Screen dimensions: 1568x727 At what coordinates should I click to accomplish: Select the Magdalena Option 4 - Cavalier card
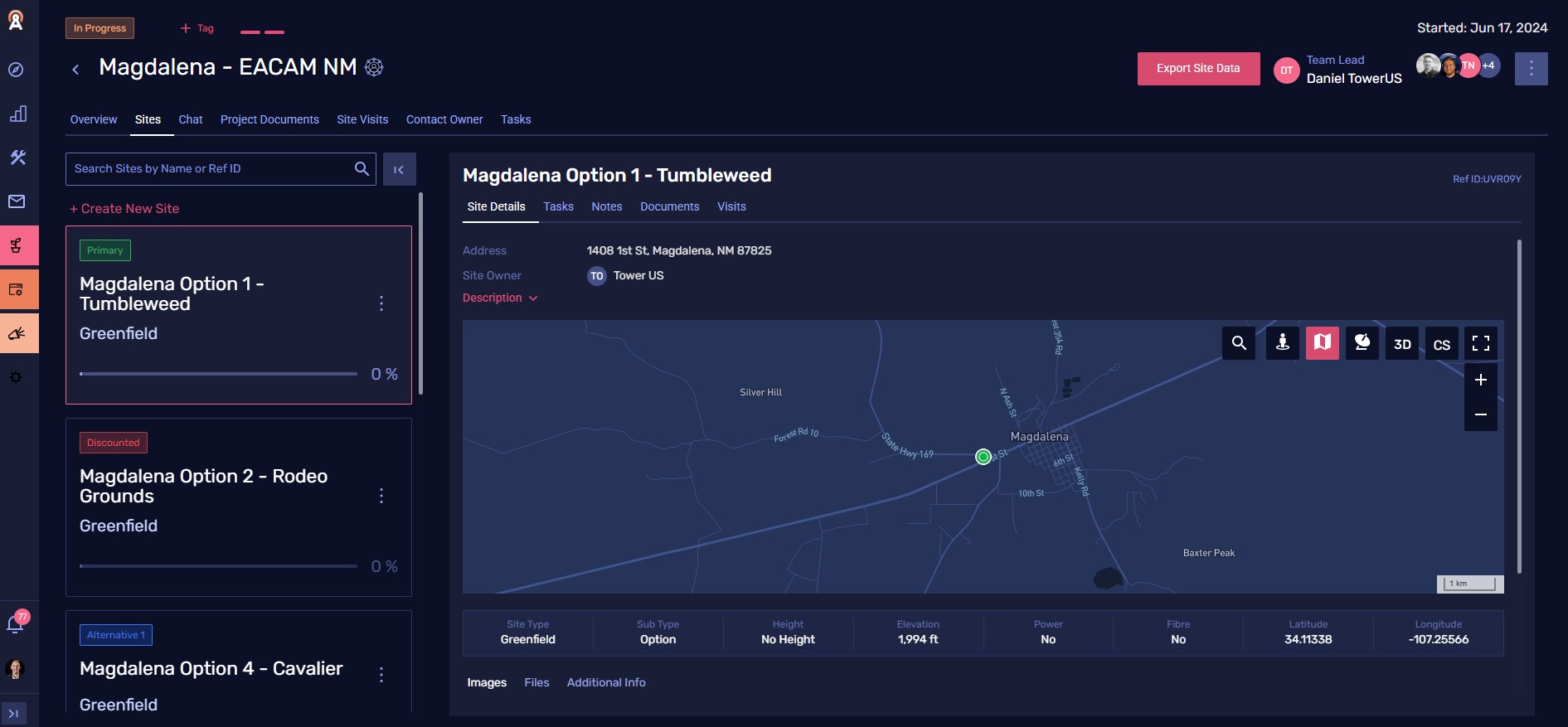[x=239, y=662]
